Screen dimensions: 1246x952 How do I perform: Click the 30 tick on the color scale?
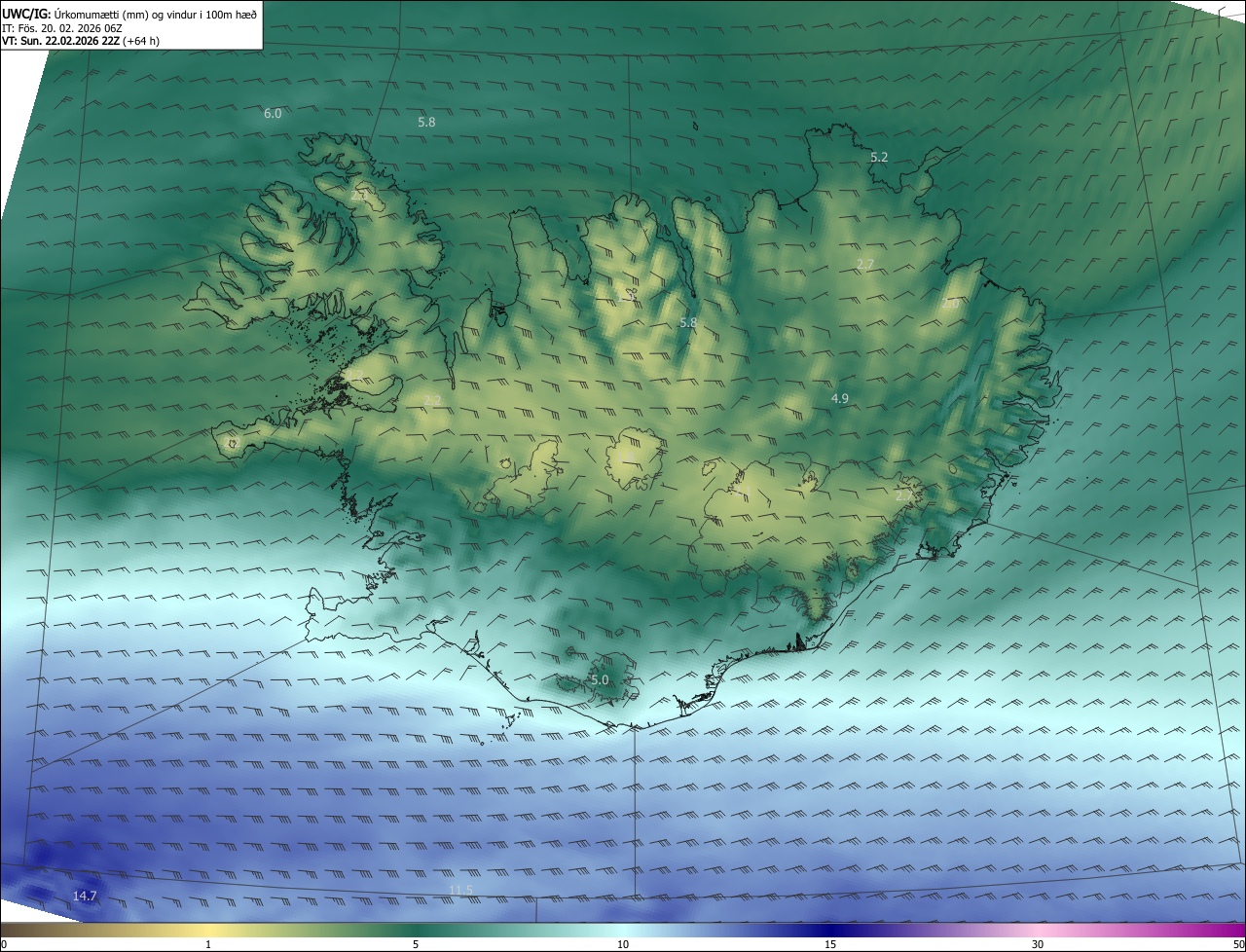click(1038, 944)
